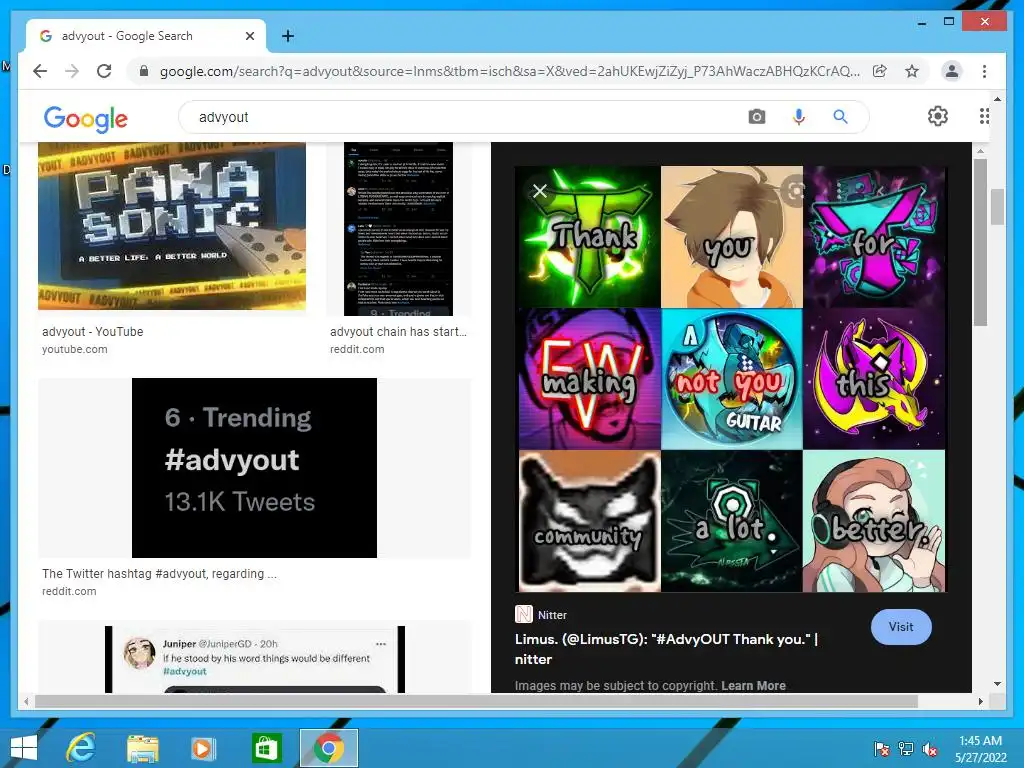The image size is (1024, 768).
Task: Click the Google logo
Action: coord(86,118)
